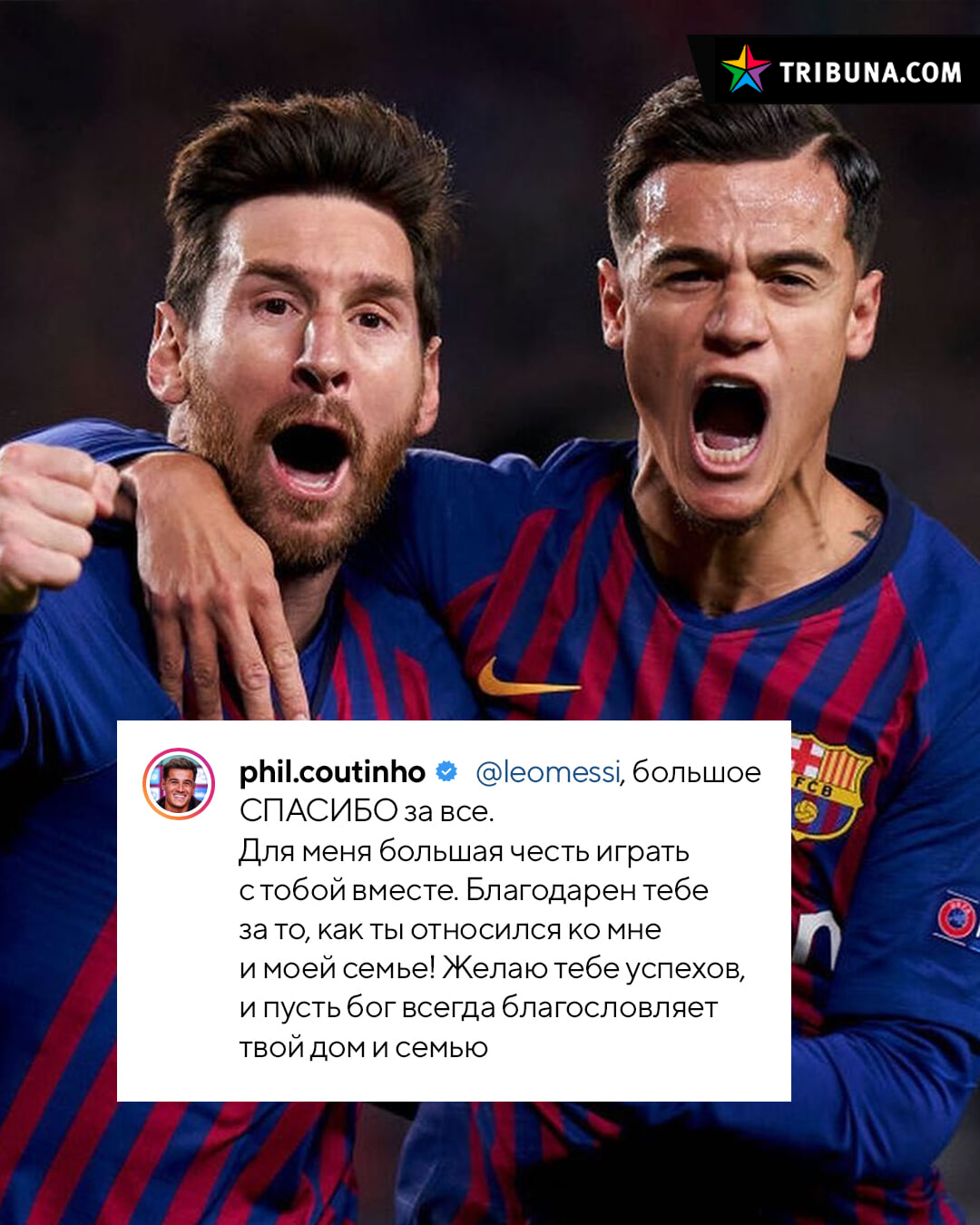Click the neck tattoo of the right player

867,529
